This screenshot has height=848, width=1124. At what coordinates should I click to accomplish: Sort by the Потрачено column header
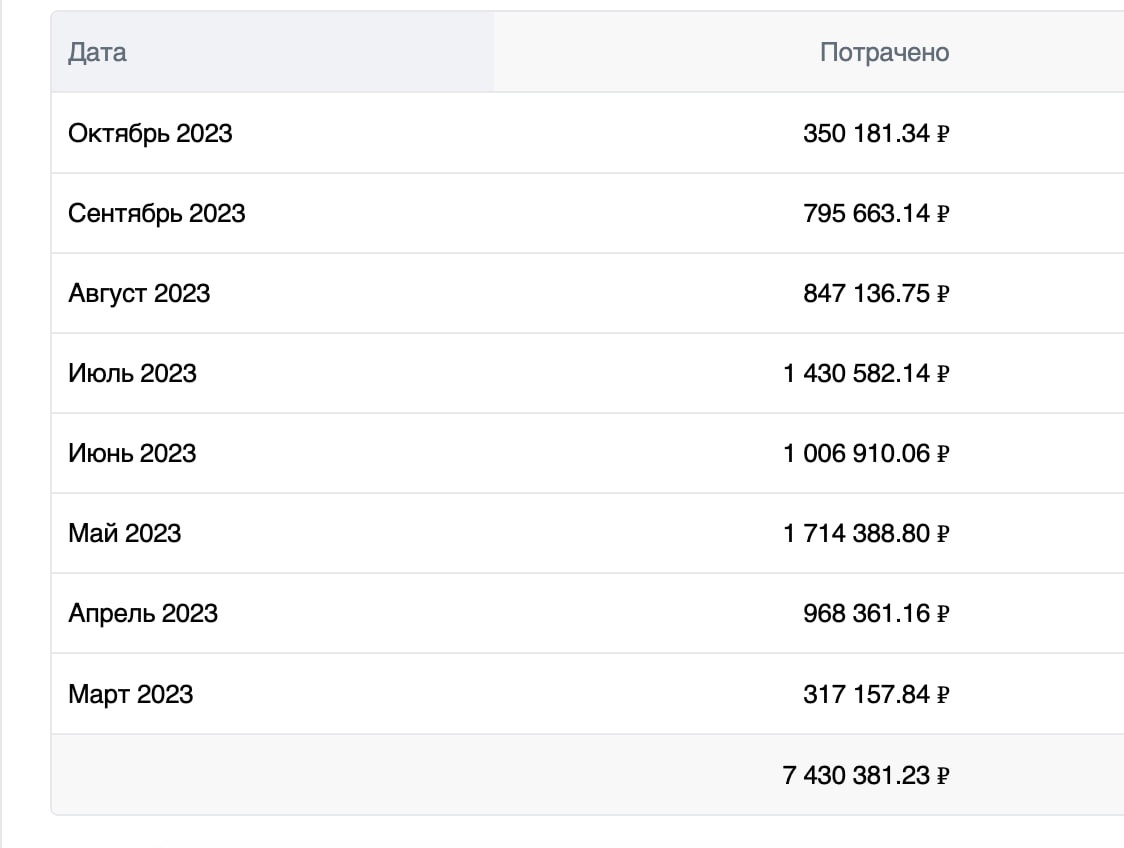[x=885, y=52]
